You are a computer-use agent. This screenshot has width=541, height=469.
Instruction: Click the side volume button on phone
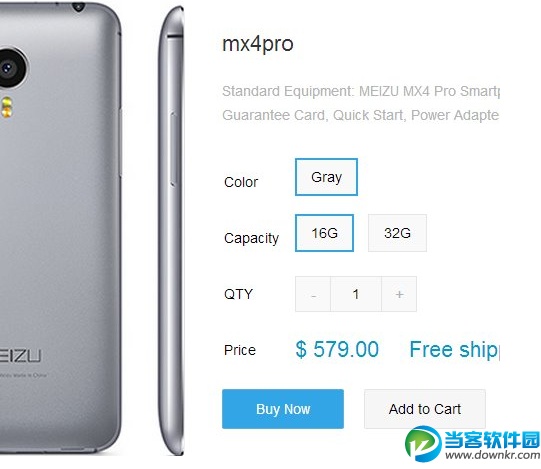tap(174, 149)
